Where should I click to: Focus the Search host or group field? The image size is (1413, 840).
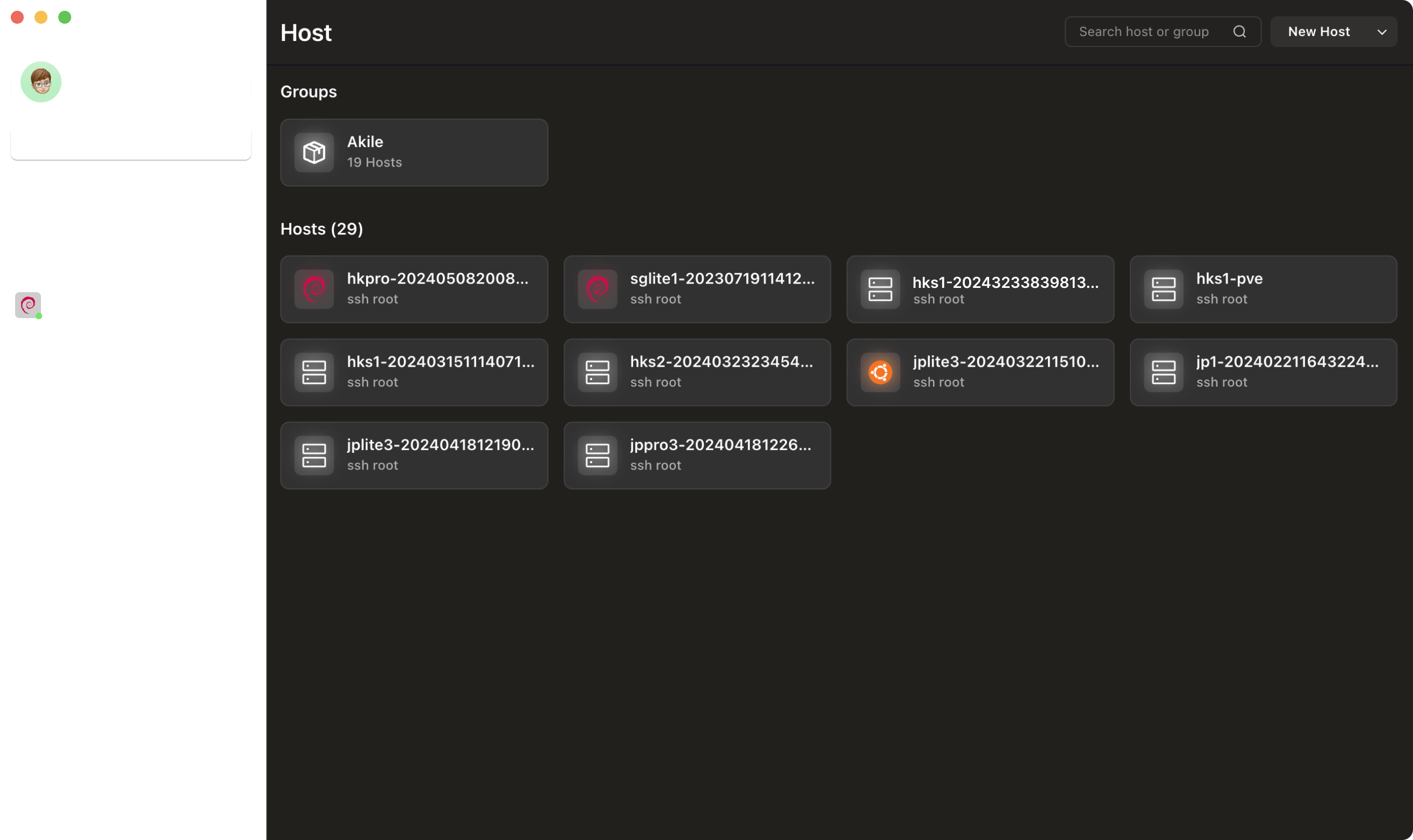pos(1143,32)
